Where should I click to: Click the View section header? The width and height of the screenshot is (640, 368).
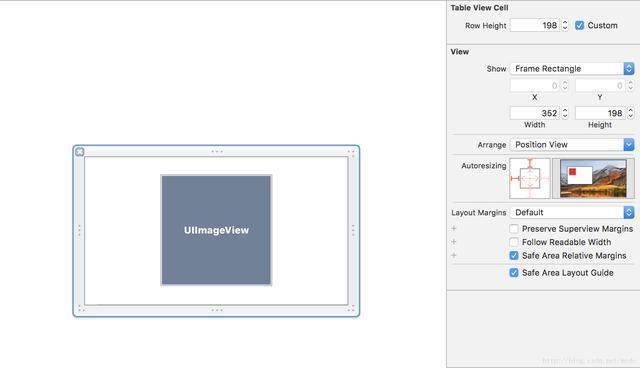coord(460,52)
